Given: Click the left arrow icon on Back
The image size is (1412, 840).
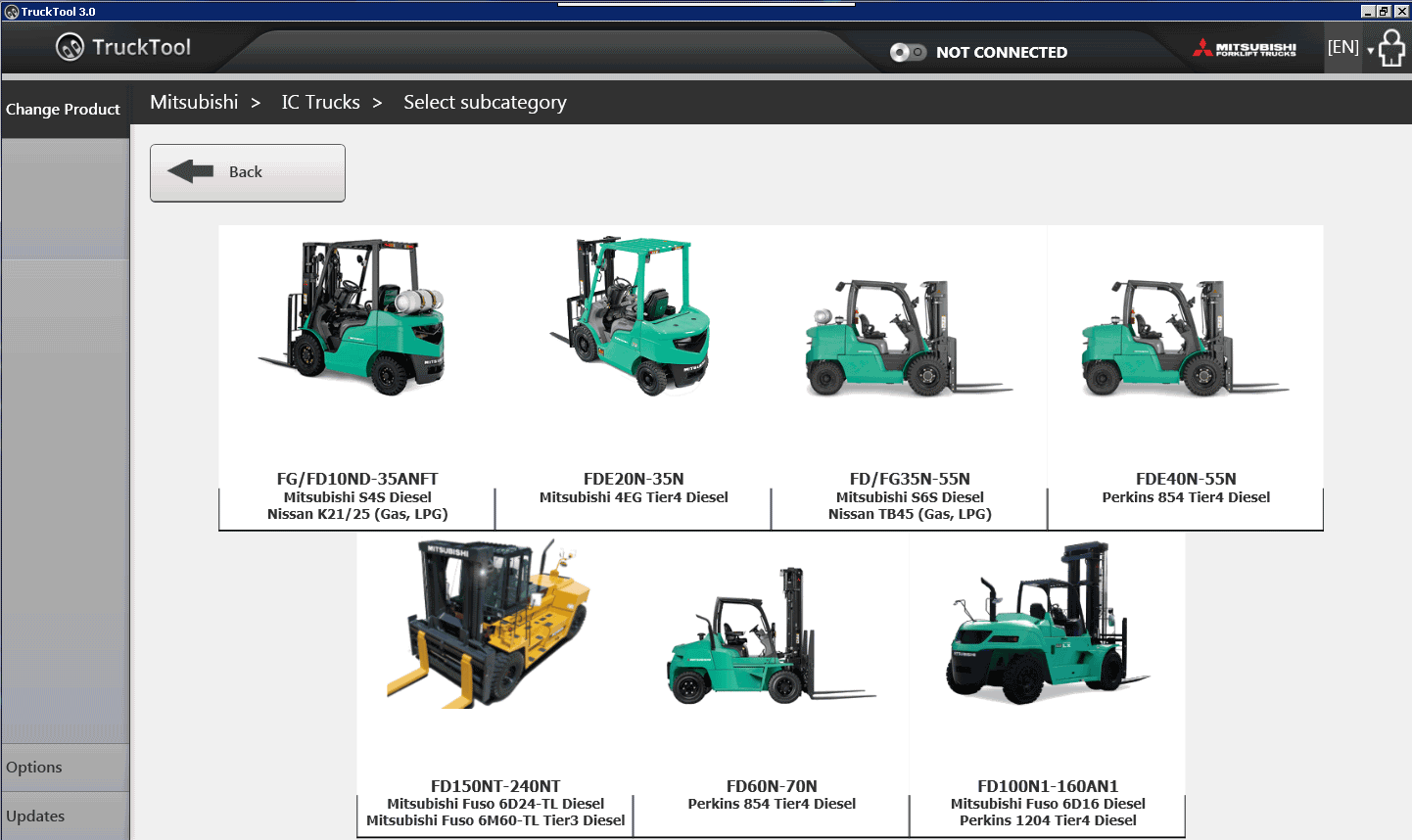Looking at the screenshot, I should tap(191, 171).
